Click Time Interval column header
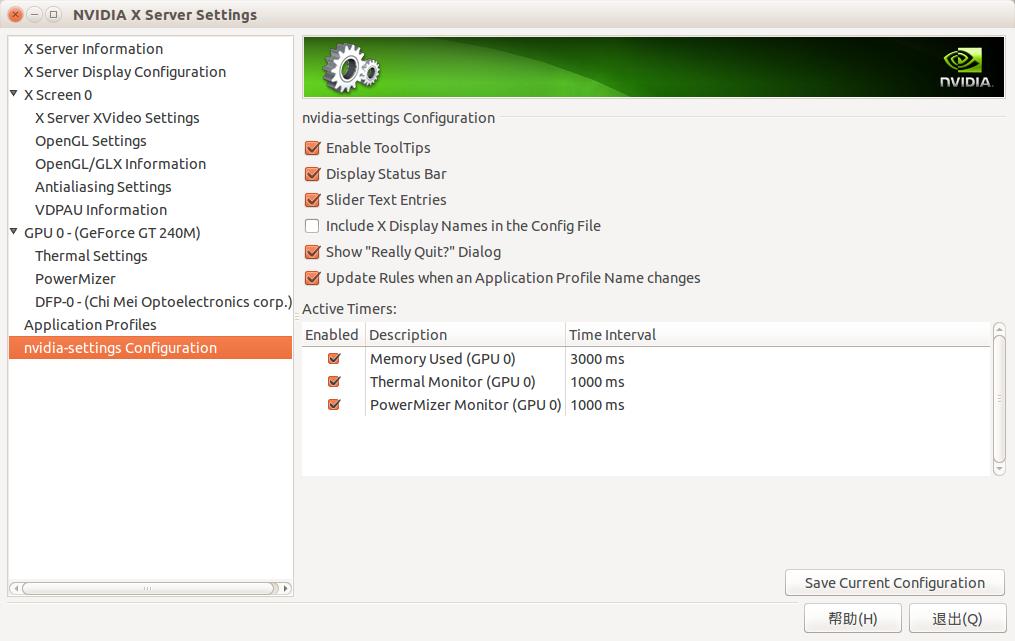The image size is (1015, 641). point(777,335)
